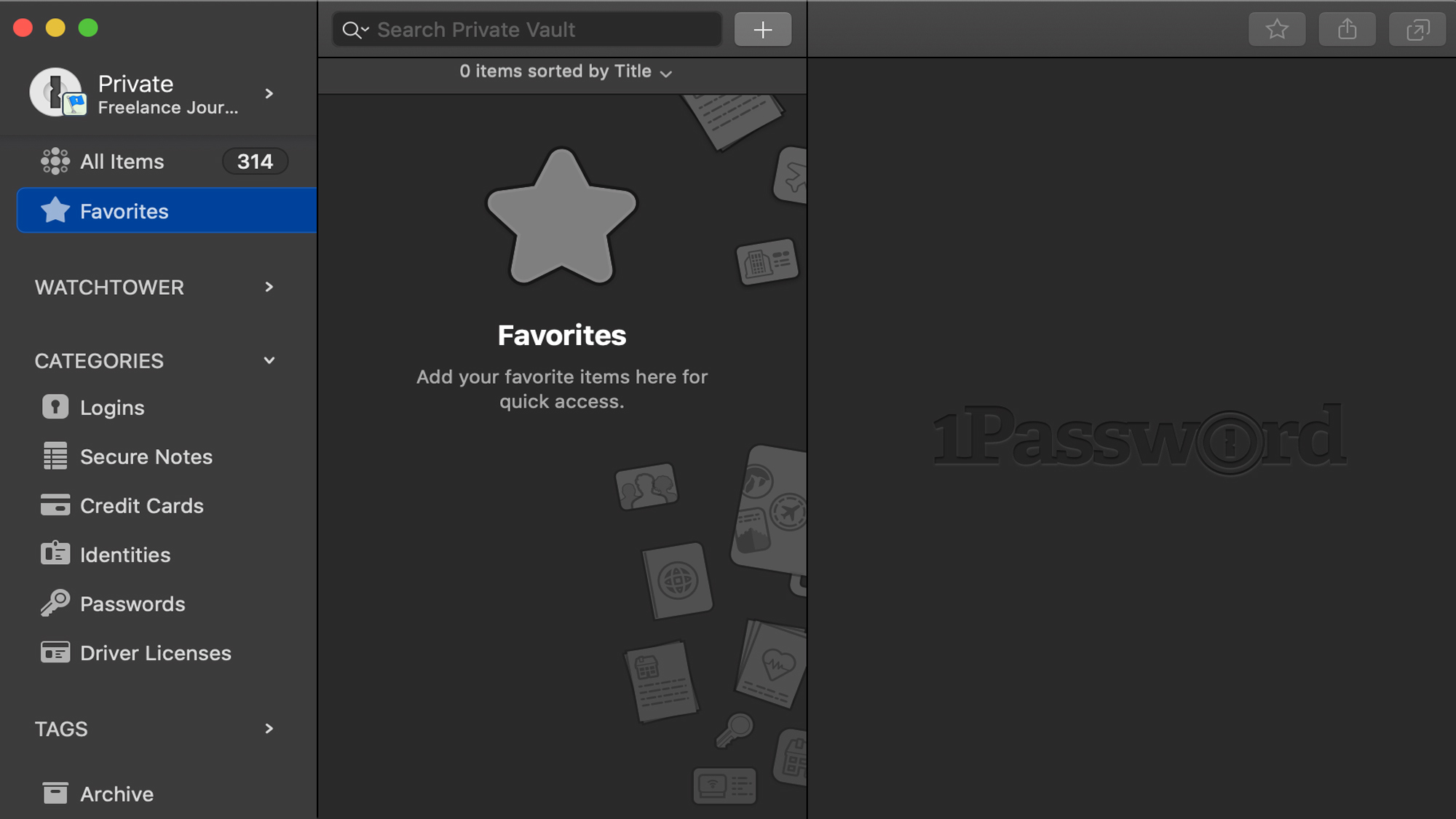The height and width of the screenshot is (819, 1456).
Task: Click the favorite/star toolbar button
Action: pyautogui.click(x=1278, y=29)
